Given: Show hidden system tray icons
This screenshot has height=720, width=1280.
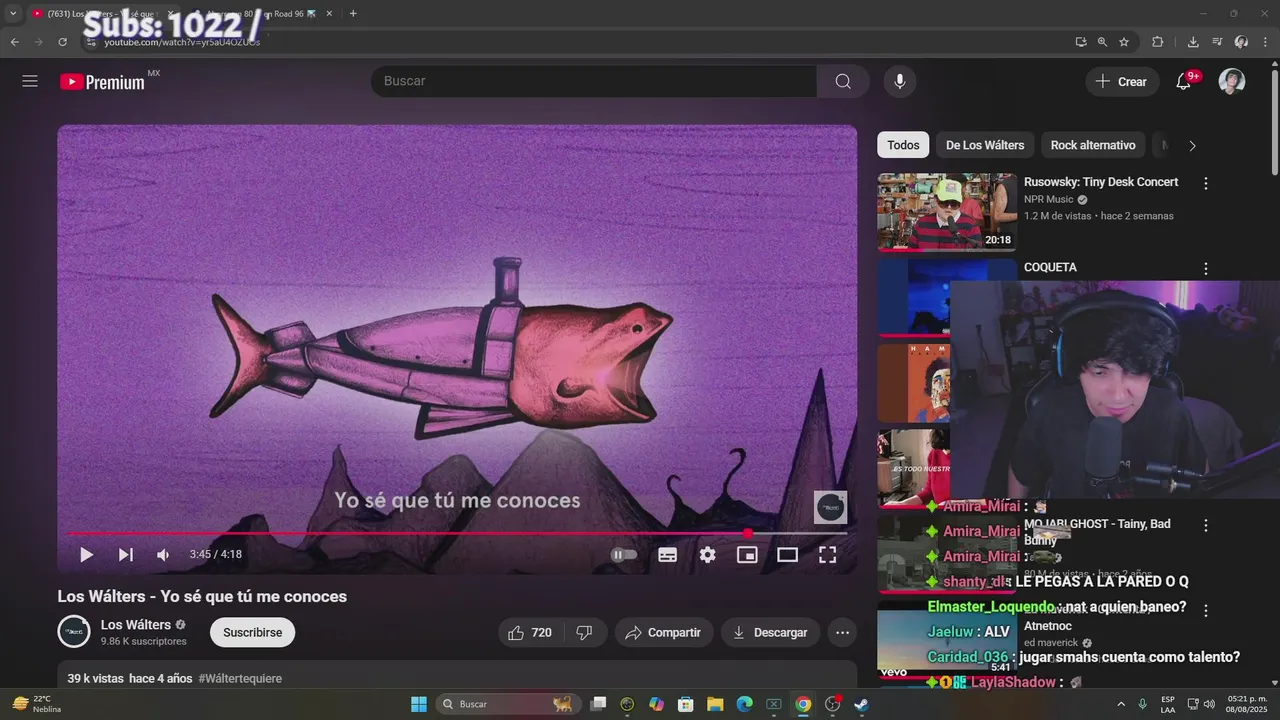Looking at the screenshot, I should [1120, 704].
